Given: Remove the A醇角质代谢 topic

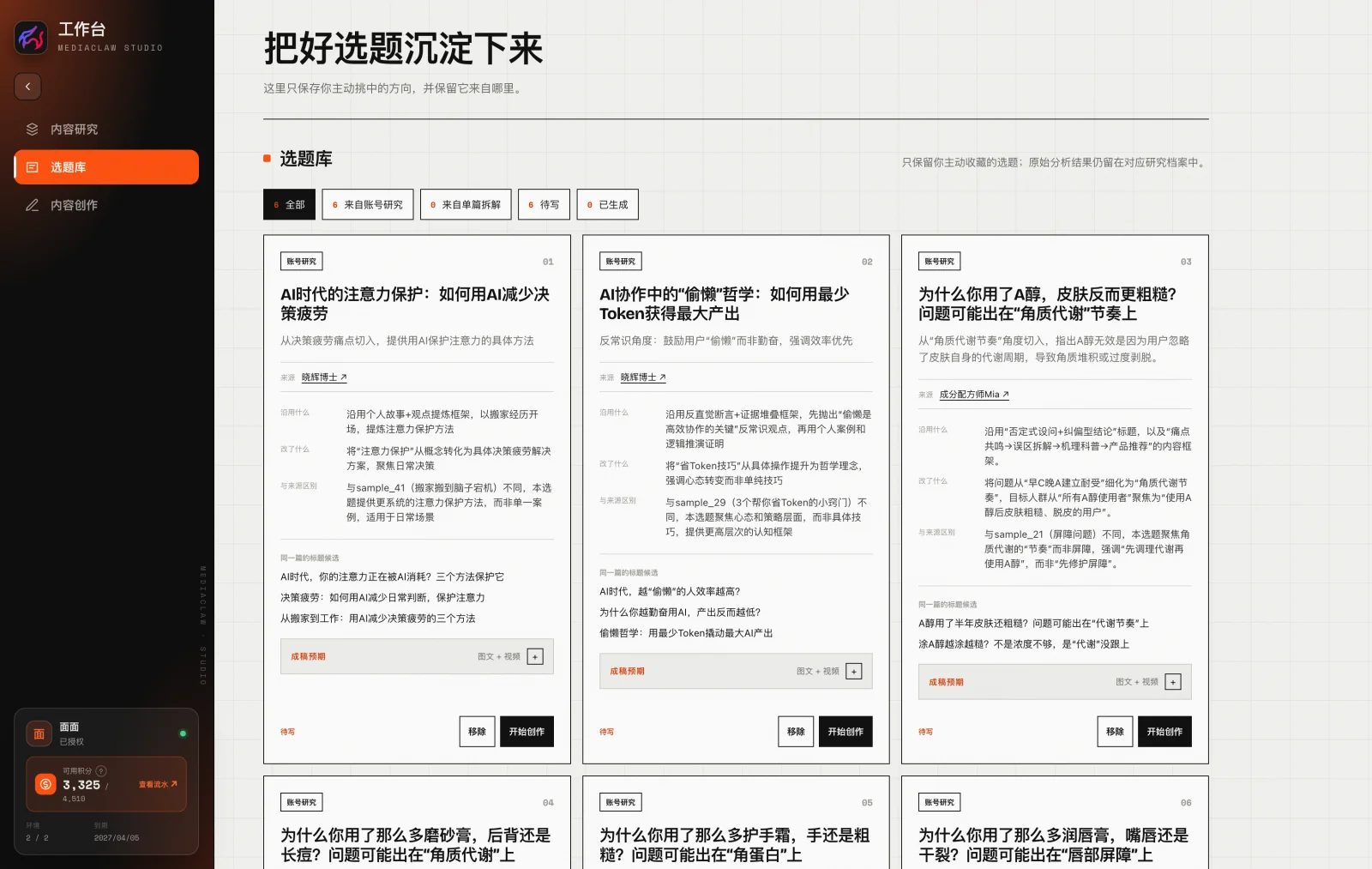Looking at the screenshot, I should (x=1116, y=732).
